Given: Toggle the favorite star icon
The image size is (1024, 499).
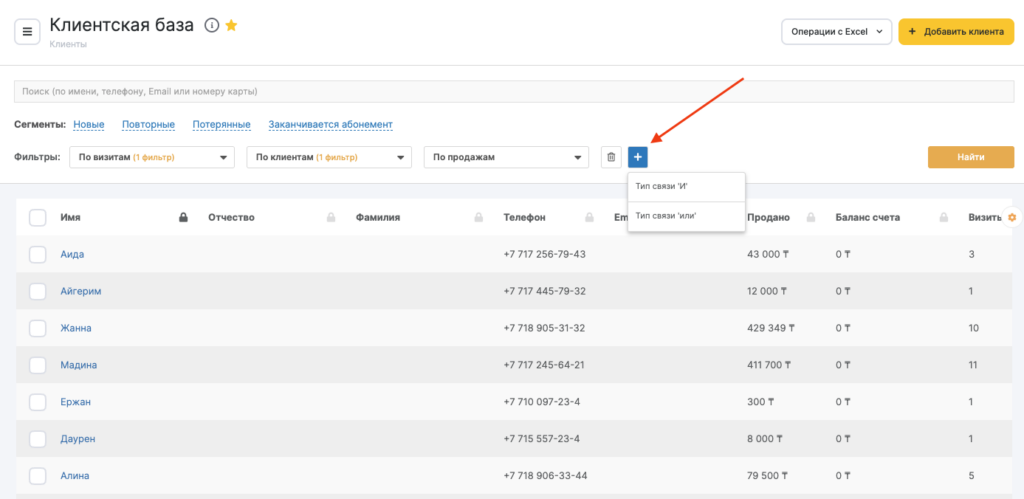Looking at the screenshot, I should pyautogui.click(x=231, y=25).
